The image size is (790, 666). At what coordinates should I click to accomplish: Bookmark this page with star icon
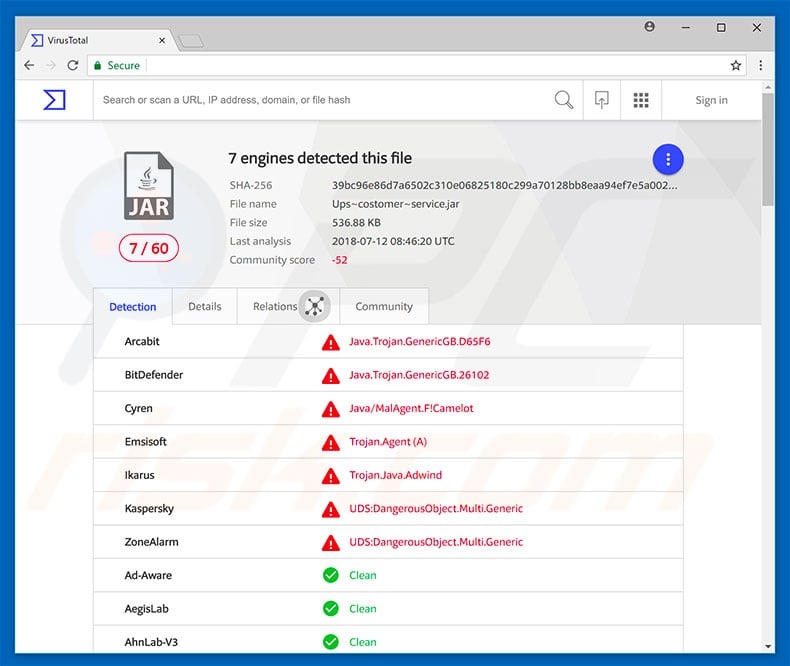pyautogui.click(x=736, y=65)
